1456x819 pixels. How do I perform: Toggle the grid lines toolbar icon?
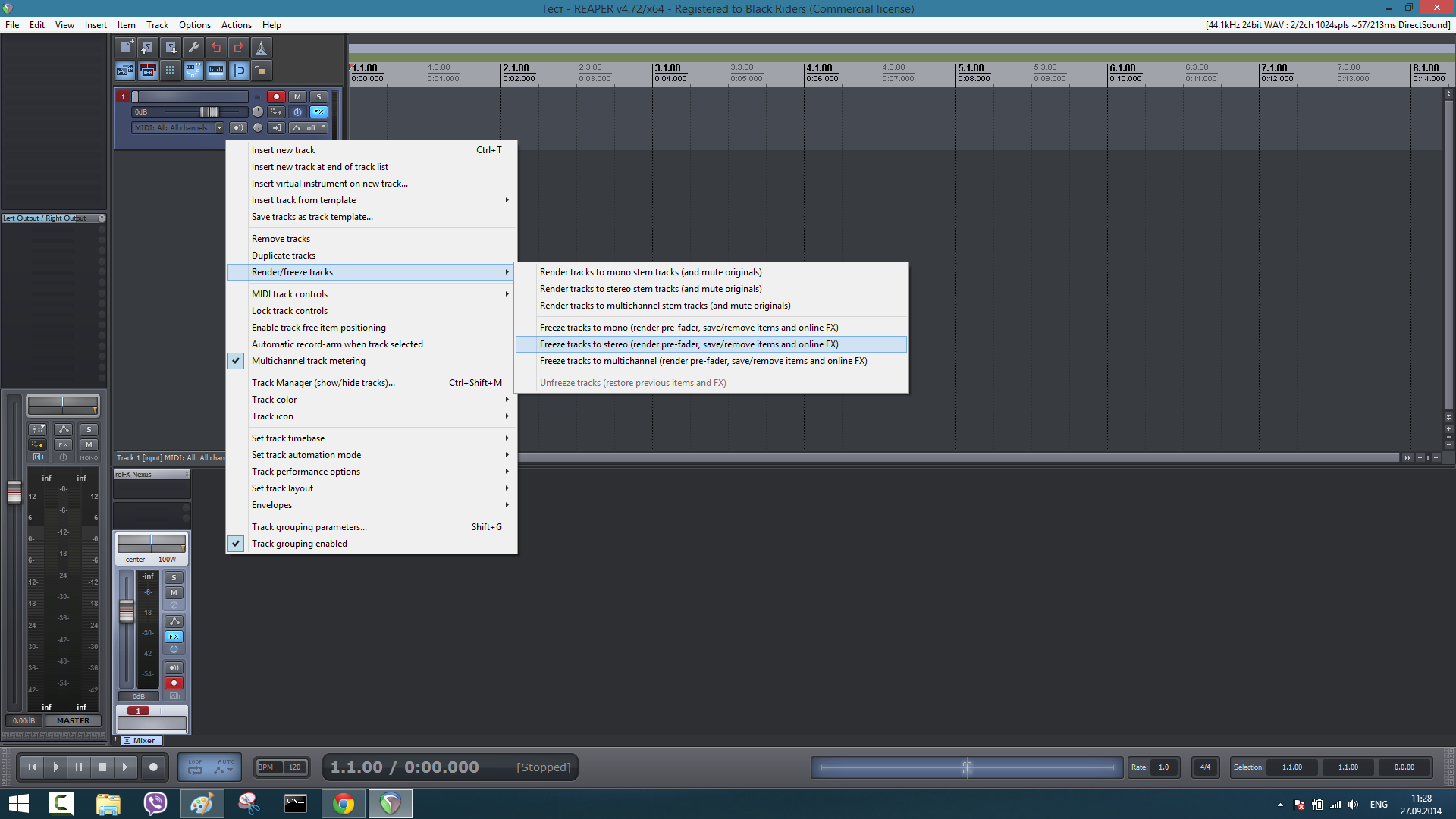coord(171,71)
